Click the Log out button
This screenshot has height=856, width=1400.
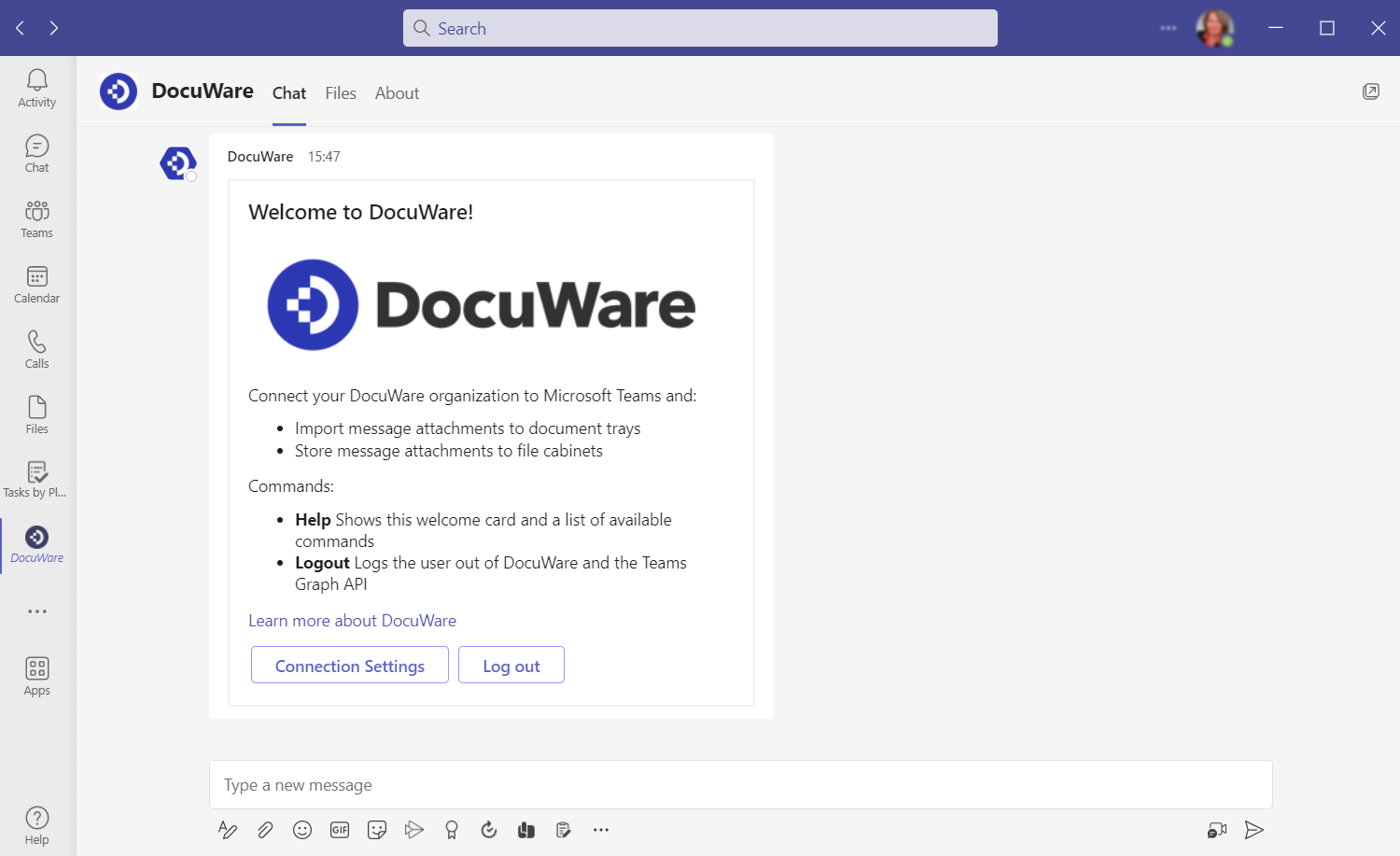511,666
